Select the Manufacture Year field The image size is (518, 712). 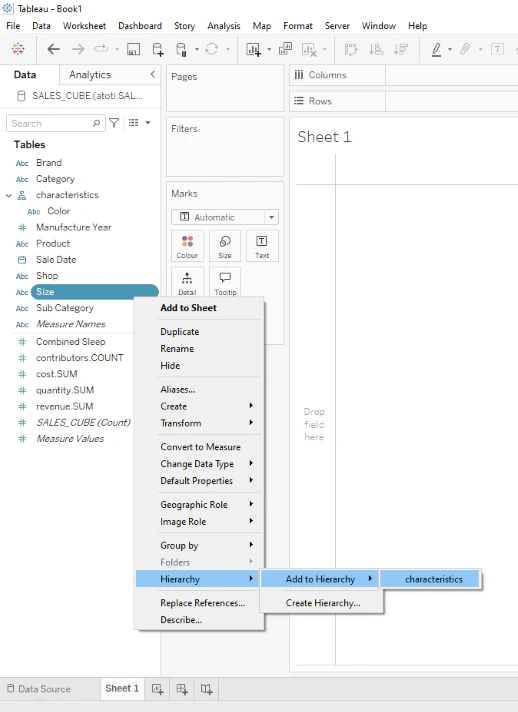[x=74, y=227]
